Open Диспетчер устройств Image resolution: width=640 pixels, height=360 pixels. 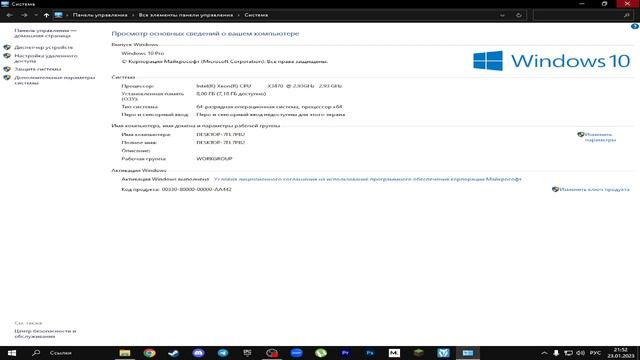[x=44, y=47]
